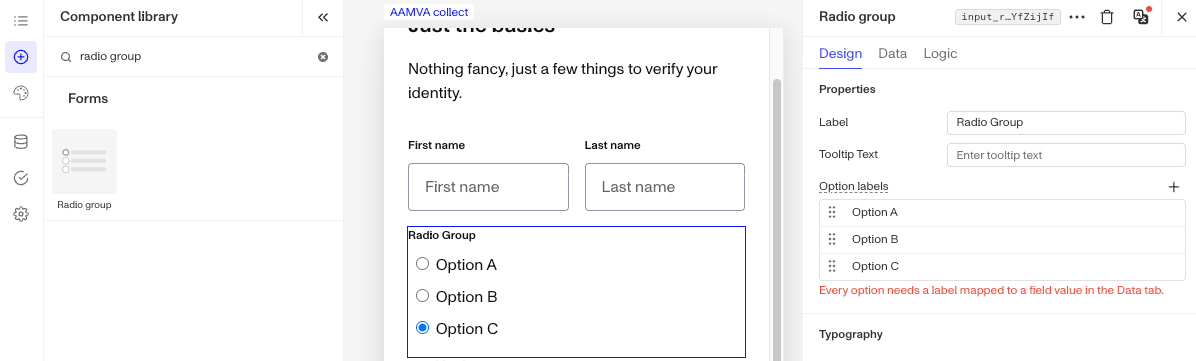
Task: Click the Forms category heading
Action: [x=88, y=98]
